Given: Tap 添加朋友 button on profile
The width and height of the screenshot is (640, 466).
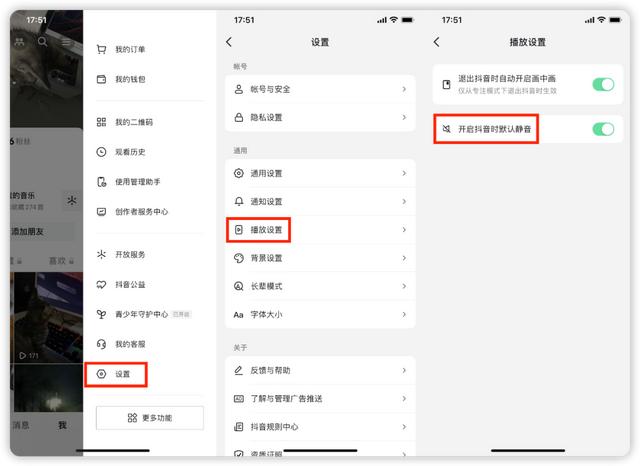Looking at the screenshot, I should coord(42,231).
